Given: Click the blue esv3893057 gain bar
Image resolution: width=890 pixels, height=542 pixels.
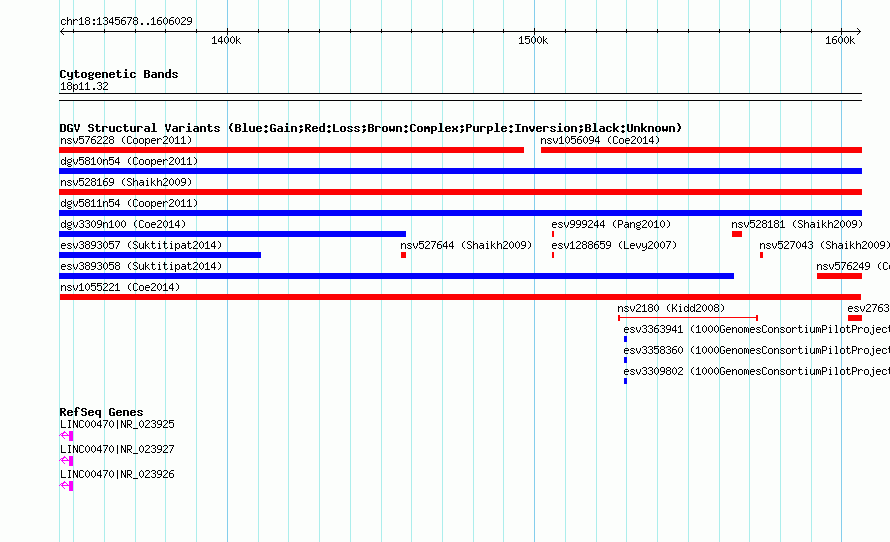Looking at the screenshot, I should 160,255.
